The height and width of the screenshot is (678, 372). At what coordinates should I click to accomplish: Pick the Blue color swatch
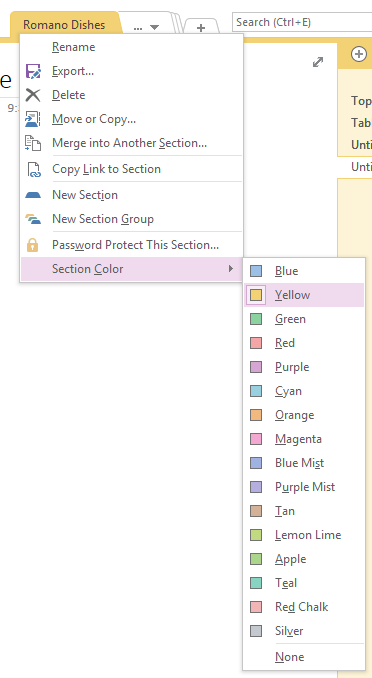[256, 271]
